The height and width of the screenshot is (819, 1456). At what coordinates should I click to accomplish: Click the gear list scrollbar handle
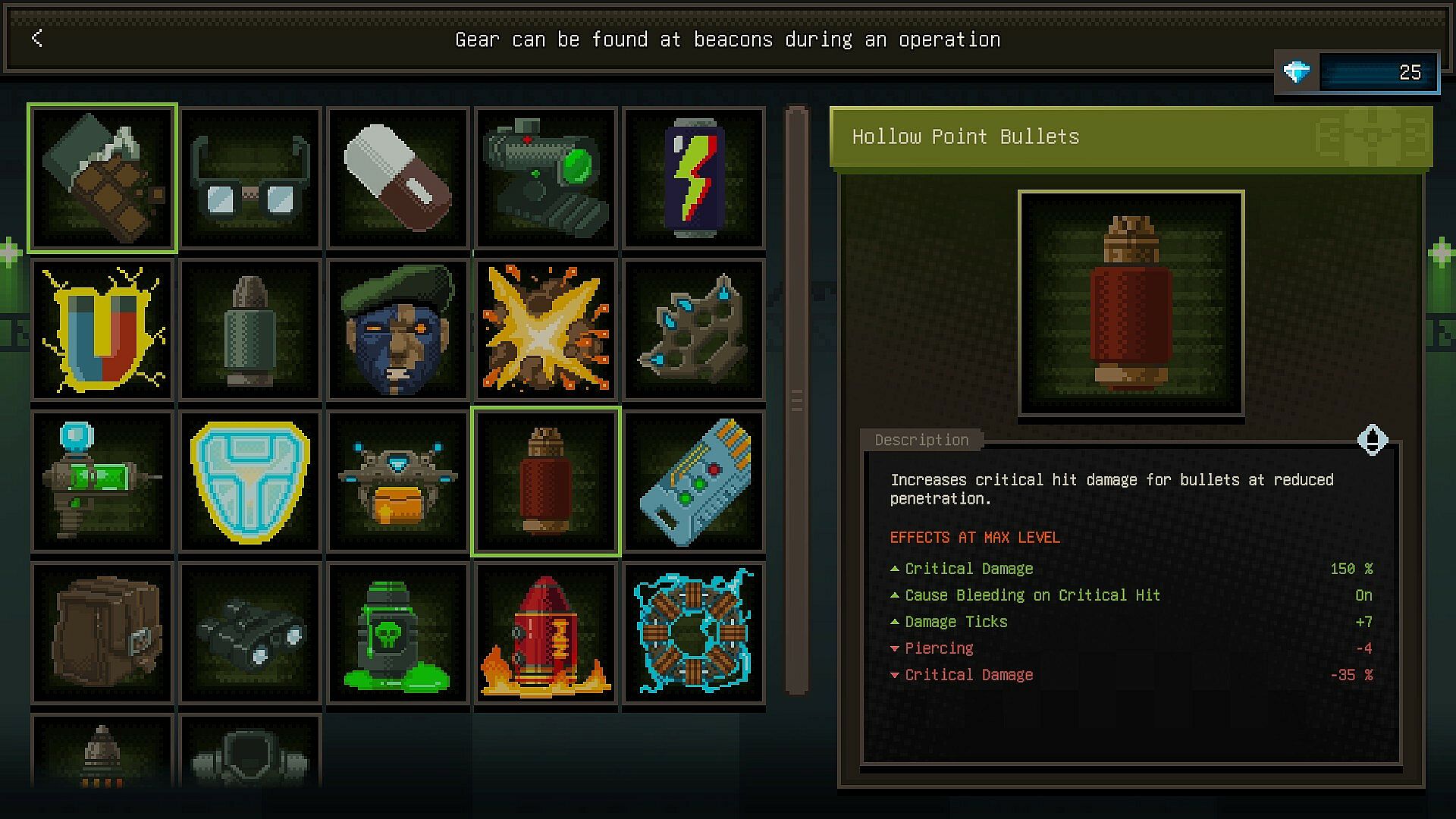(x=796, y=400)
